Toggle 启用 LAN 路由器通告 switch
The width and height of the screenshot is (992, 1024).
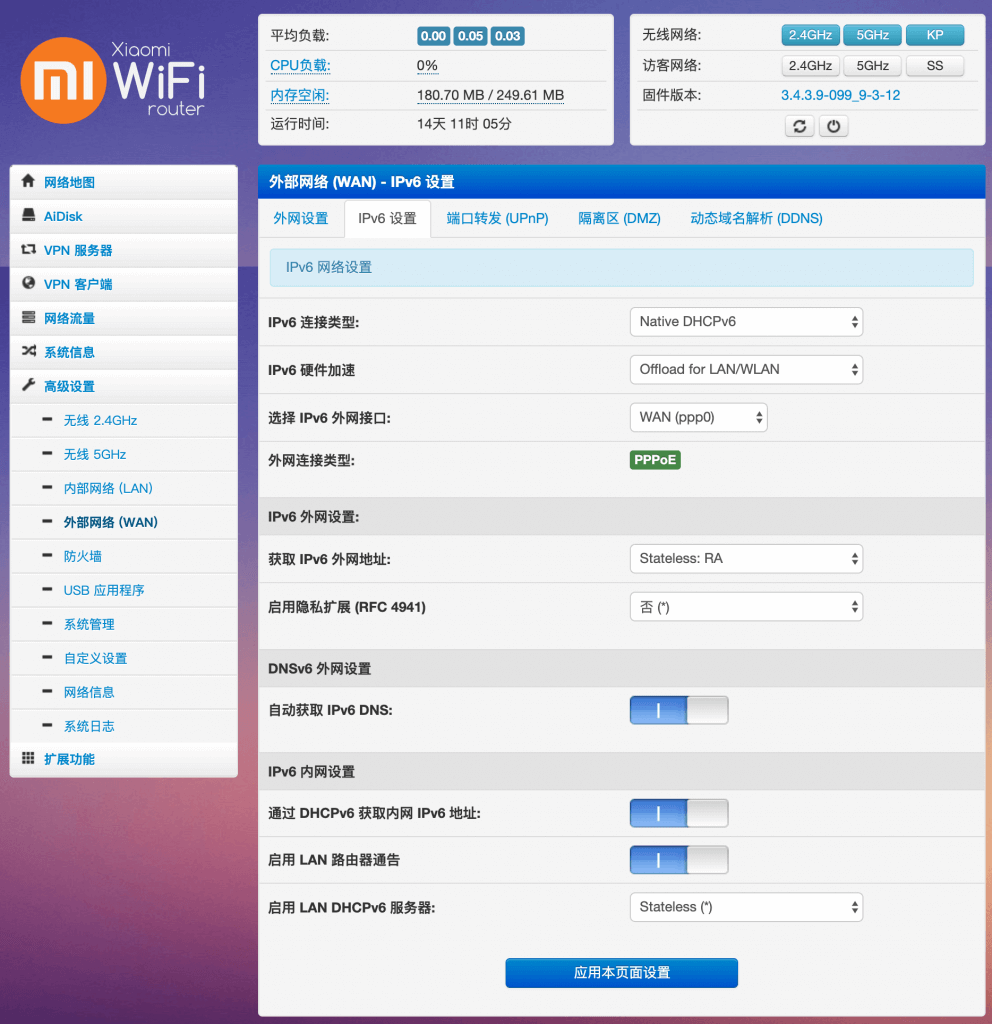pyautogui.click(x=679, y=860)
